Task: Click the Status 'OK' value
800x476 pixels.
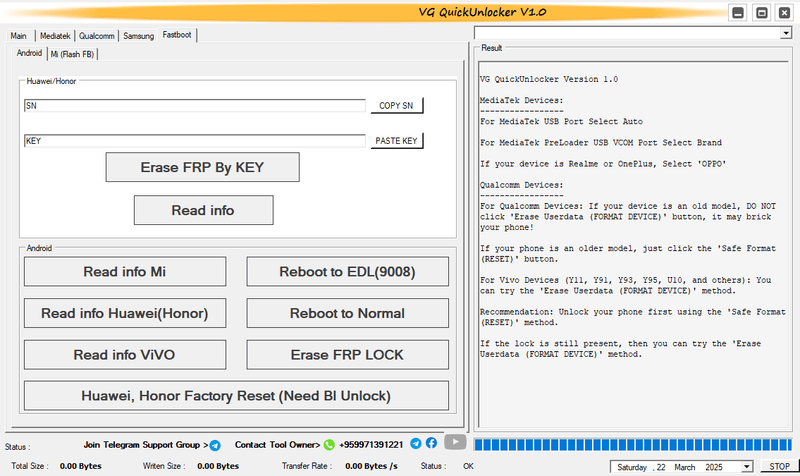Action: (468, 466)
